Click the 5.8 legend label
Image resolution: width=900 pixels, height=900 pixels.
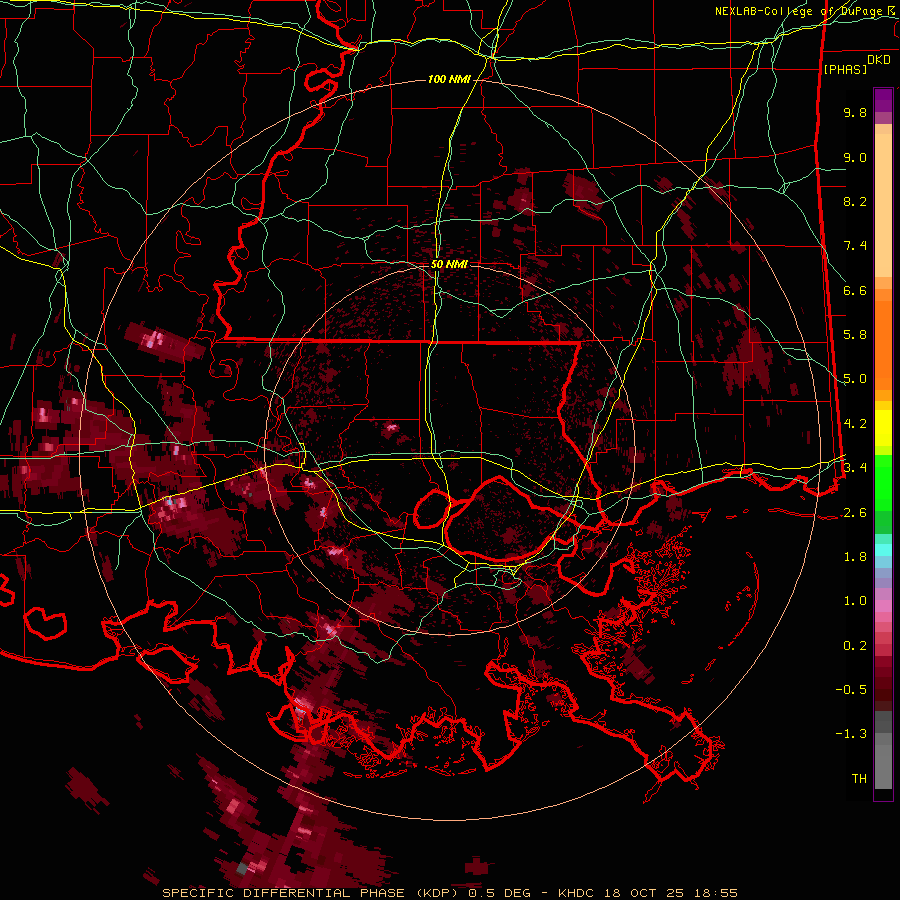pos(855,335)
